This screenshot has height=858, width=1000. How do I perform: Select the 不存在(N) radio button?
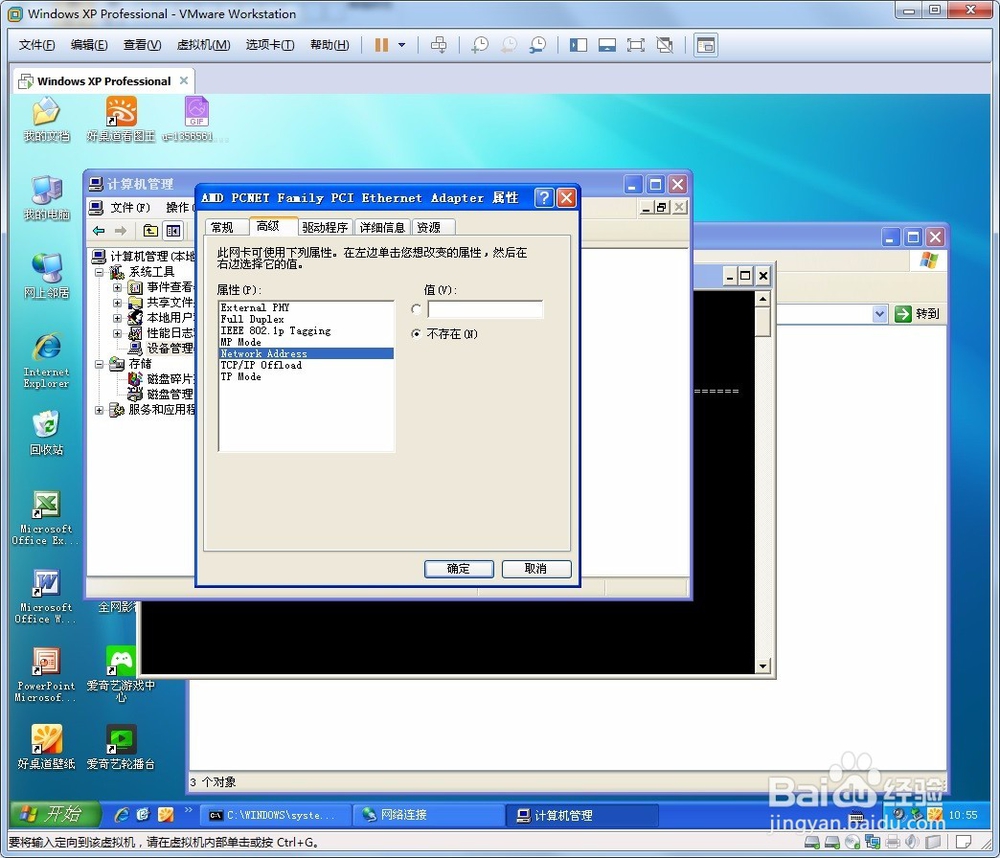(416, 334)
